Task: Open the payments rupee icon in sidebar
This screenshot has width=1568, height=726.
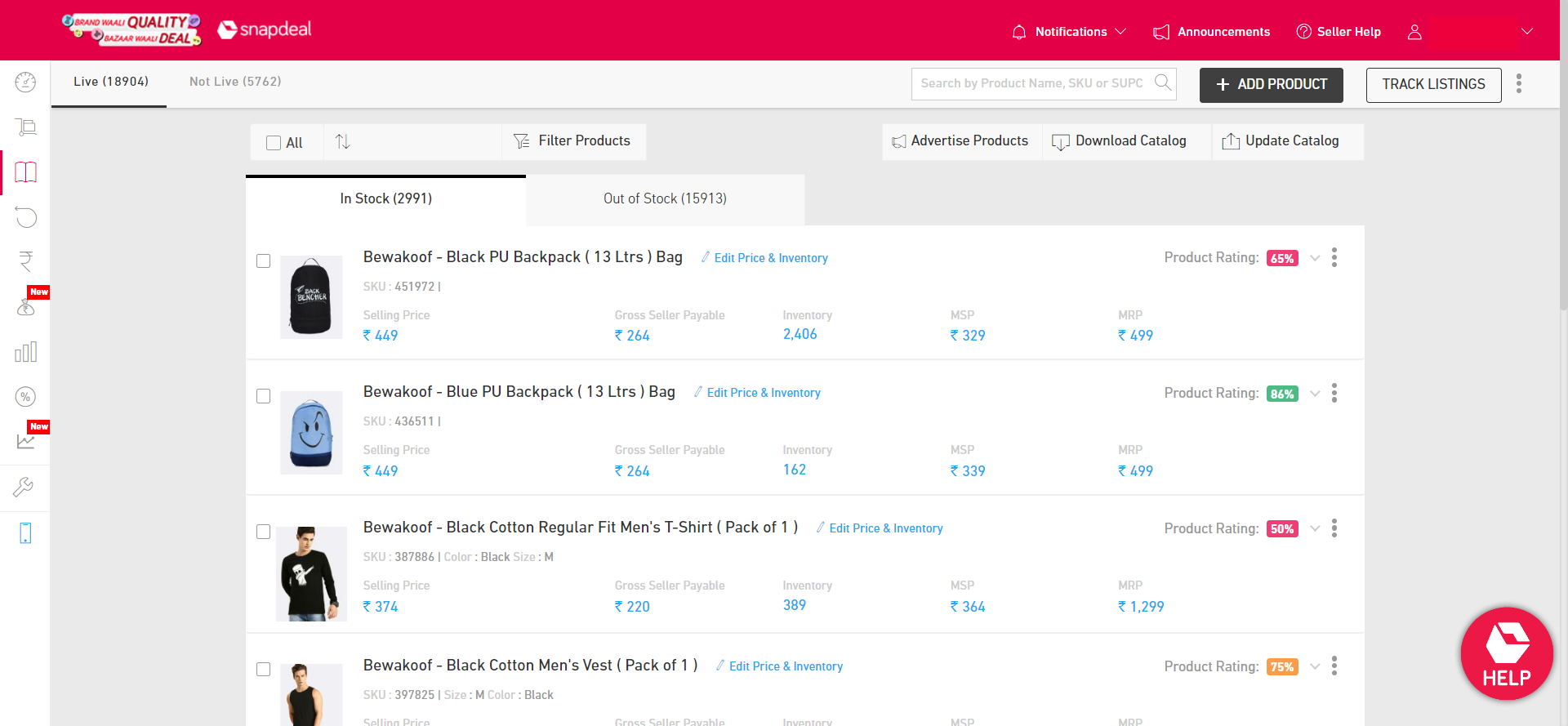Action: tap(25, 262)
